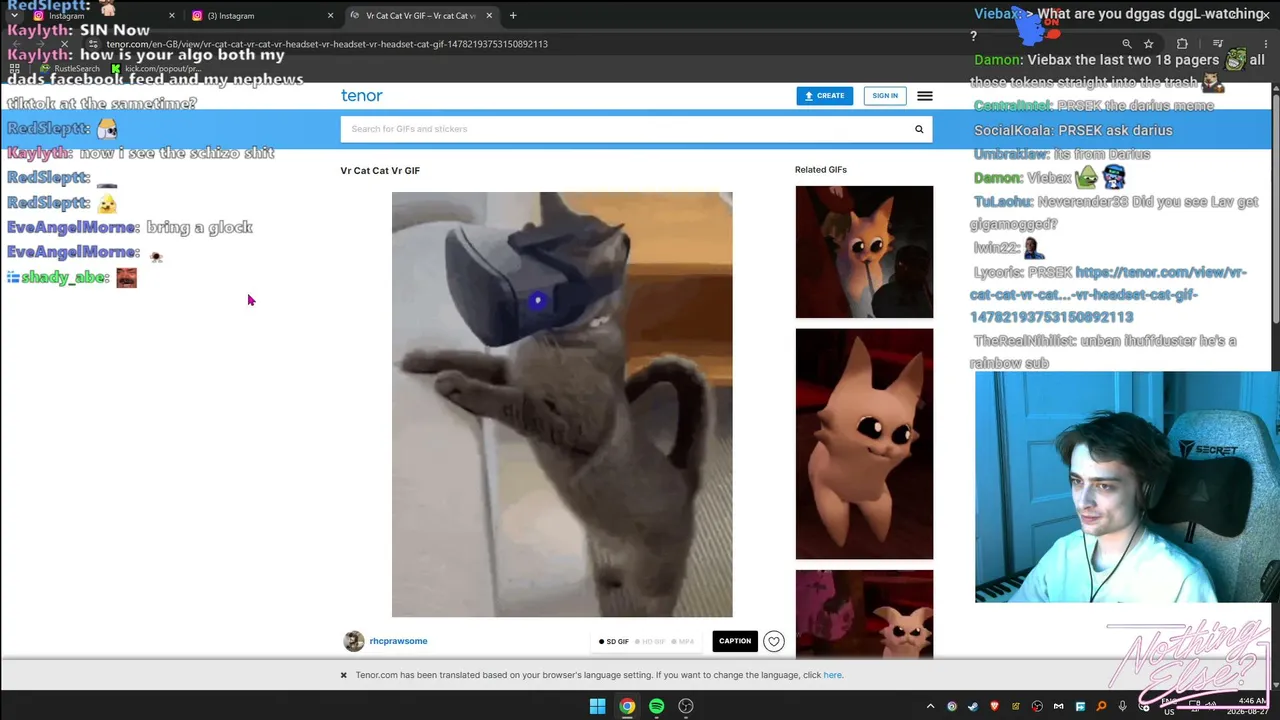Click the browser address bar URL
This screenshot has width=1280, height=720.
[x=327, y=44]
